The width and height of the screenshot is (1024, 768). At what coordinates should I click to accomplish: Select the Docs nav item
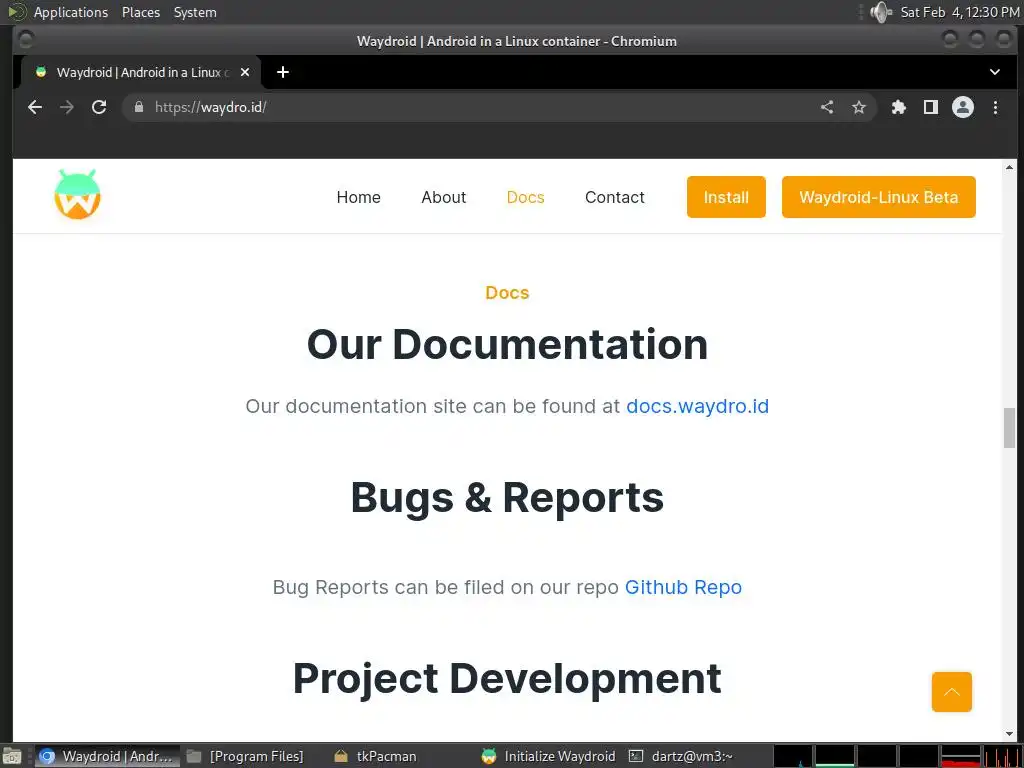pos(525,197)
